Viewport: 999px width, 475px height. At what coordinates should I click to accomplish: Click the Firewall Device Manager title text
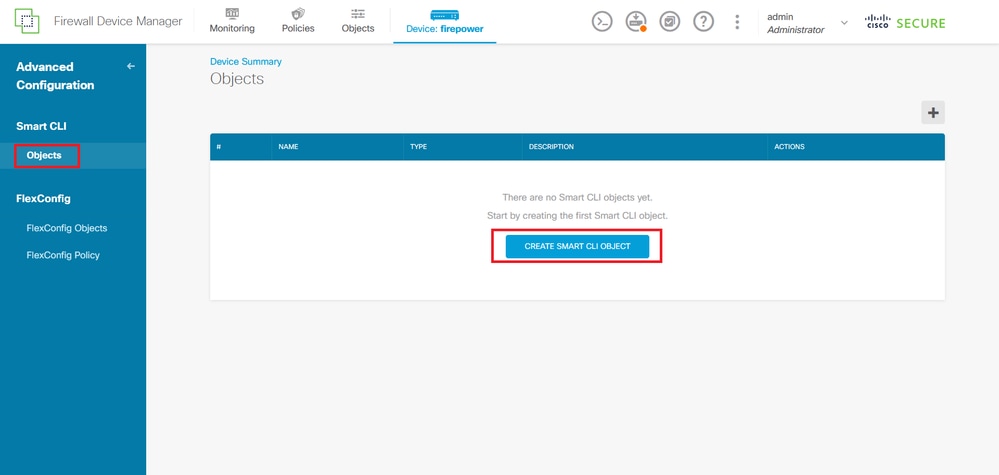[118, 22]
